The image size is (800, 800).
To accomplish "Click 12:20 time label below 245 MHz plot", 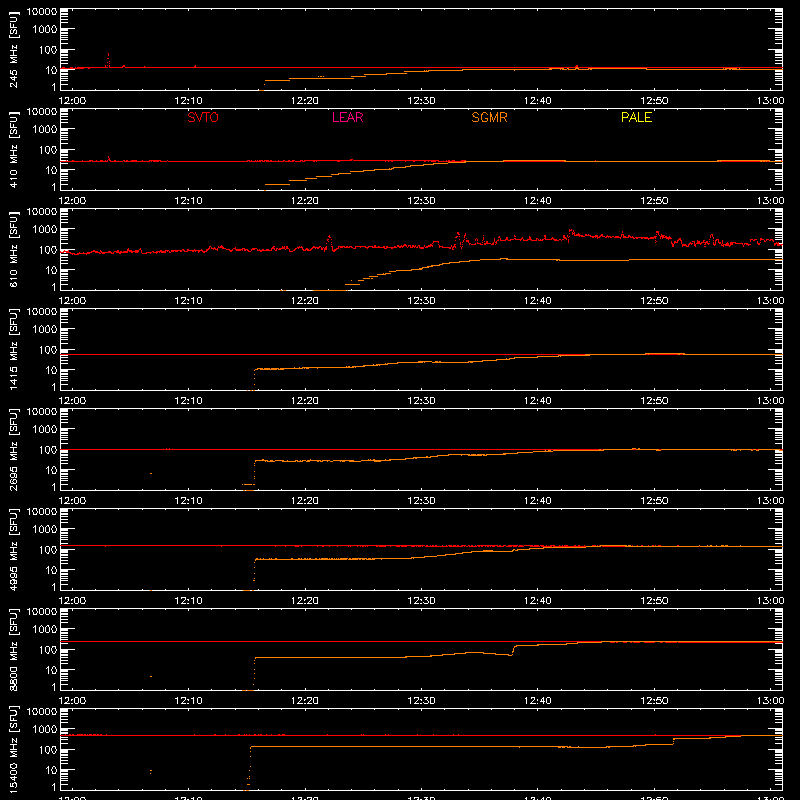I will [305, 101].
